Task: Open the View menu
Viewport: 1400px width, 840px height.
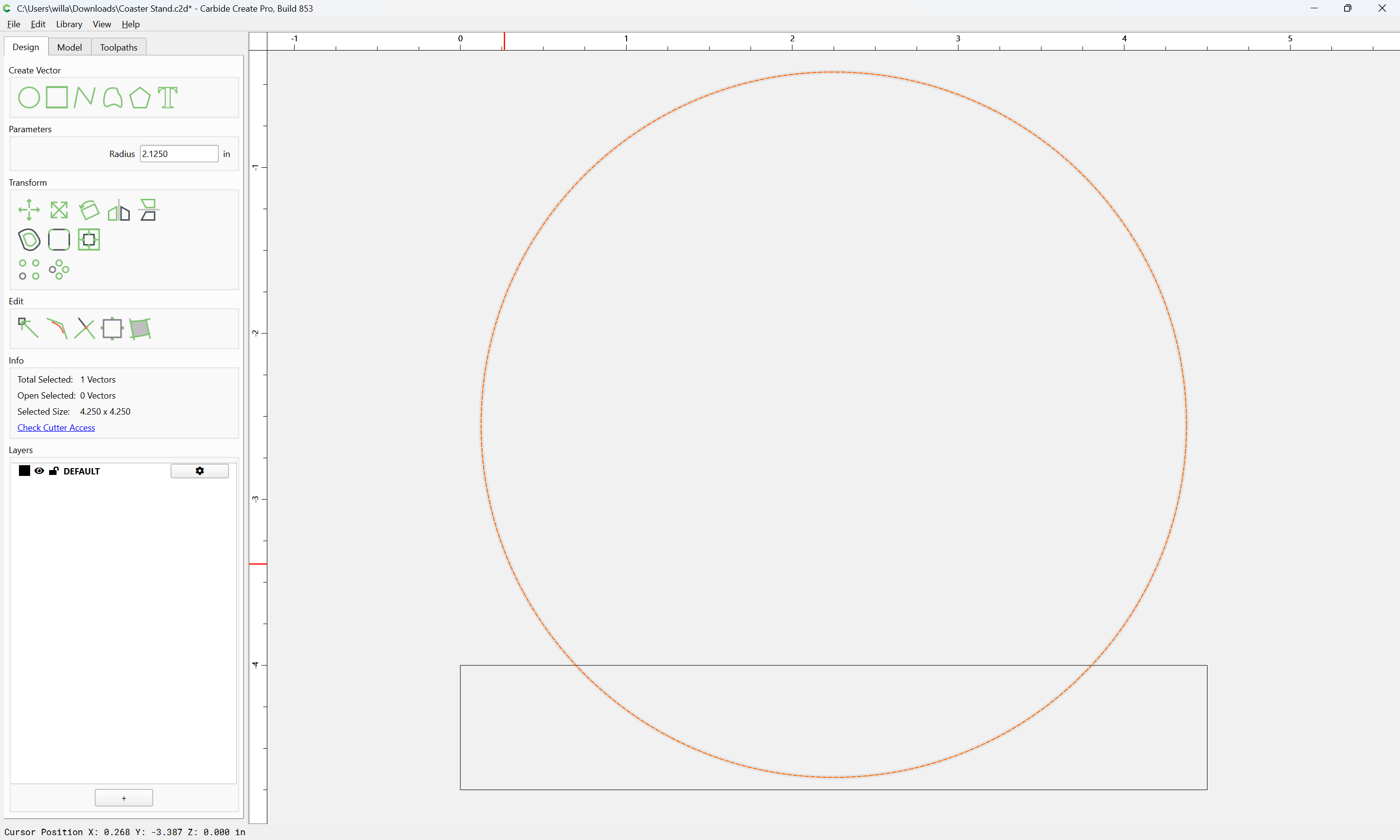Action: (x=102, y=24)
